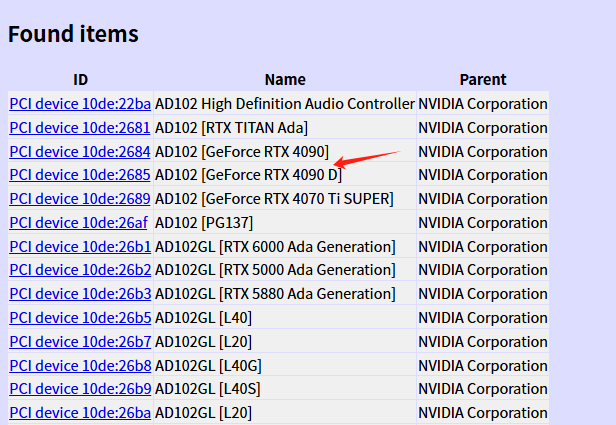Open the PCI device 10de:26ba link
The height and width of the screenshot is (425, 616).
click(x=80, y=413)
